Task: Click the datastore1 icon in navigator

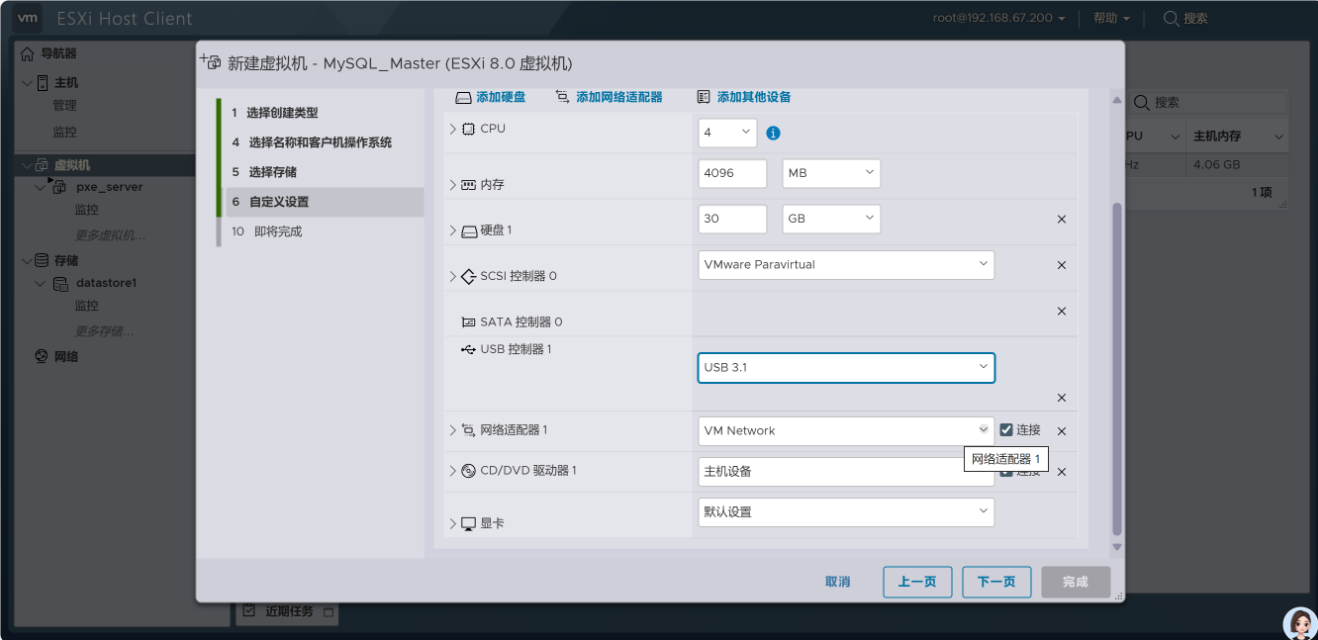Action: [61, 283]
